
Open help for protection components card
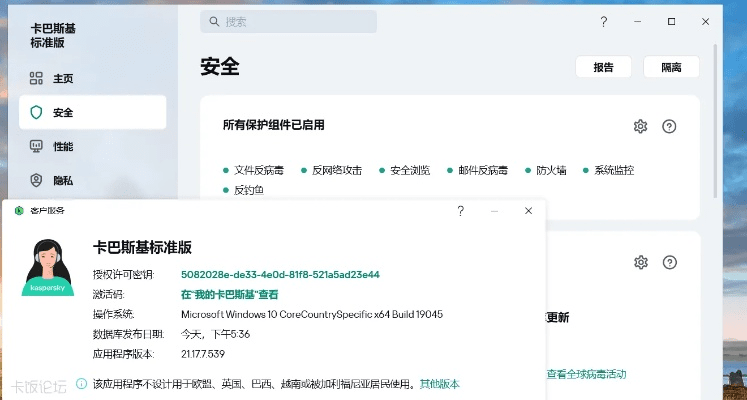coord(669,126)
